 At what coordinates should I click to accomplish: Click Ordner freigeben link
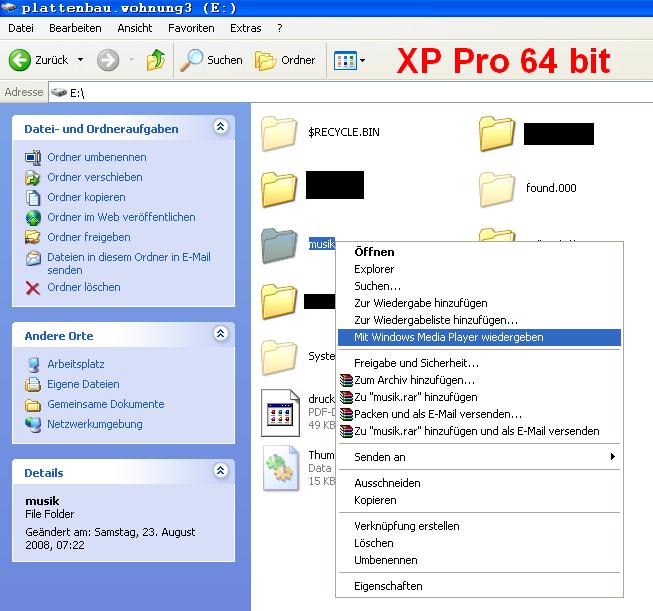click(x=89, y=237)
